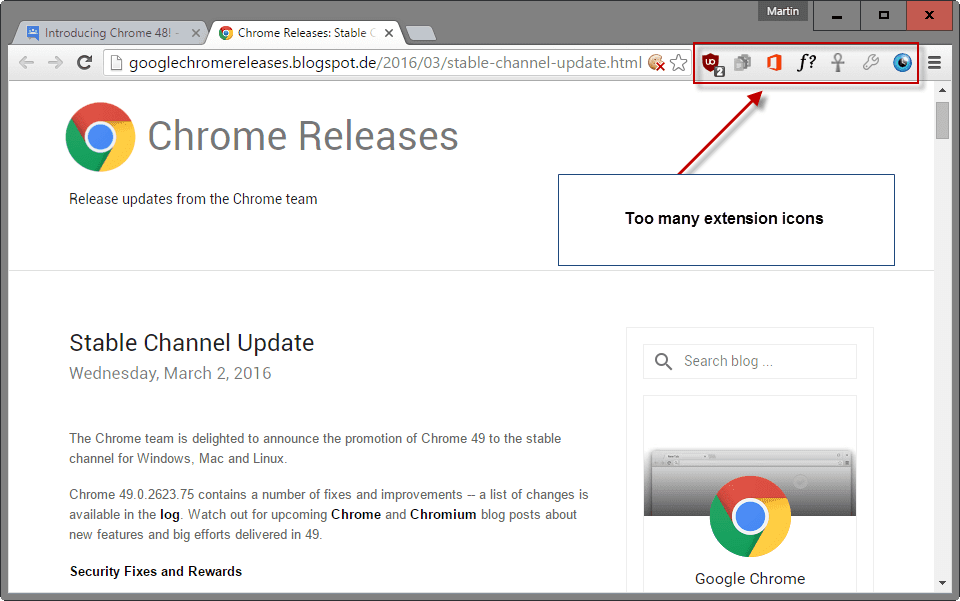Click the grayed dice extension icon

click(743, 62)
